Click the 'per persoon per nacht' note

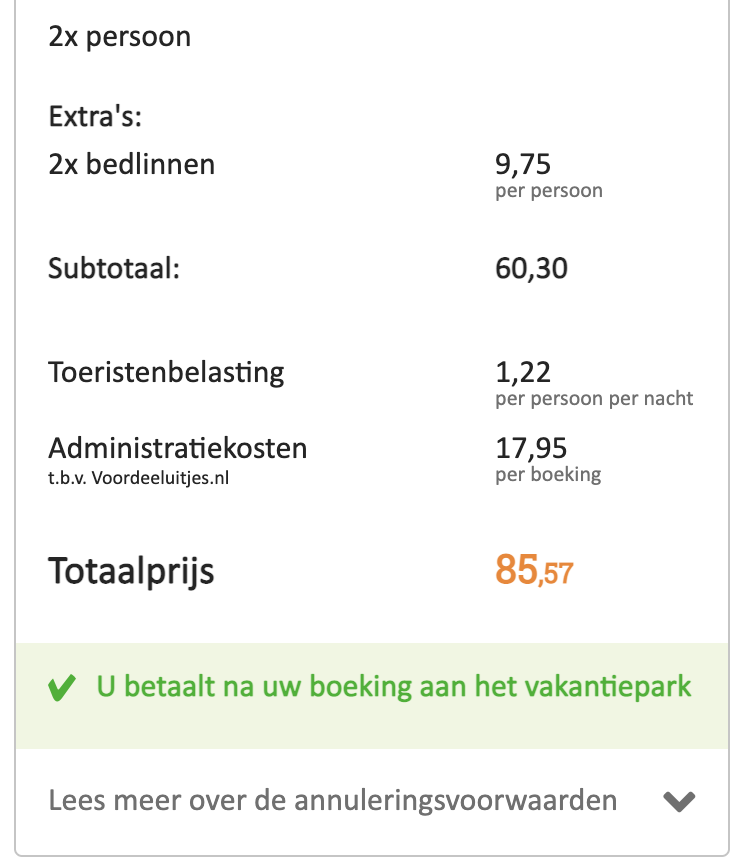click(594, 399)
